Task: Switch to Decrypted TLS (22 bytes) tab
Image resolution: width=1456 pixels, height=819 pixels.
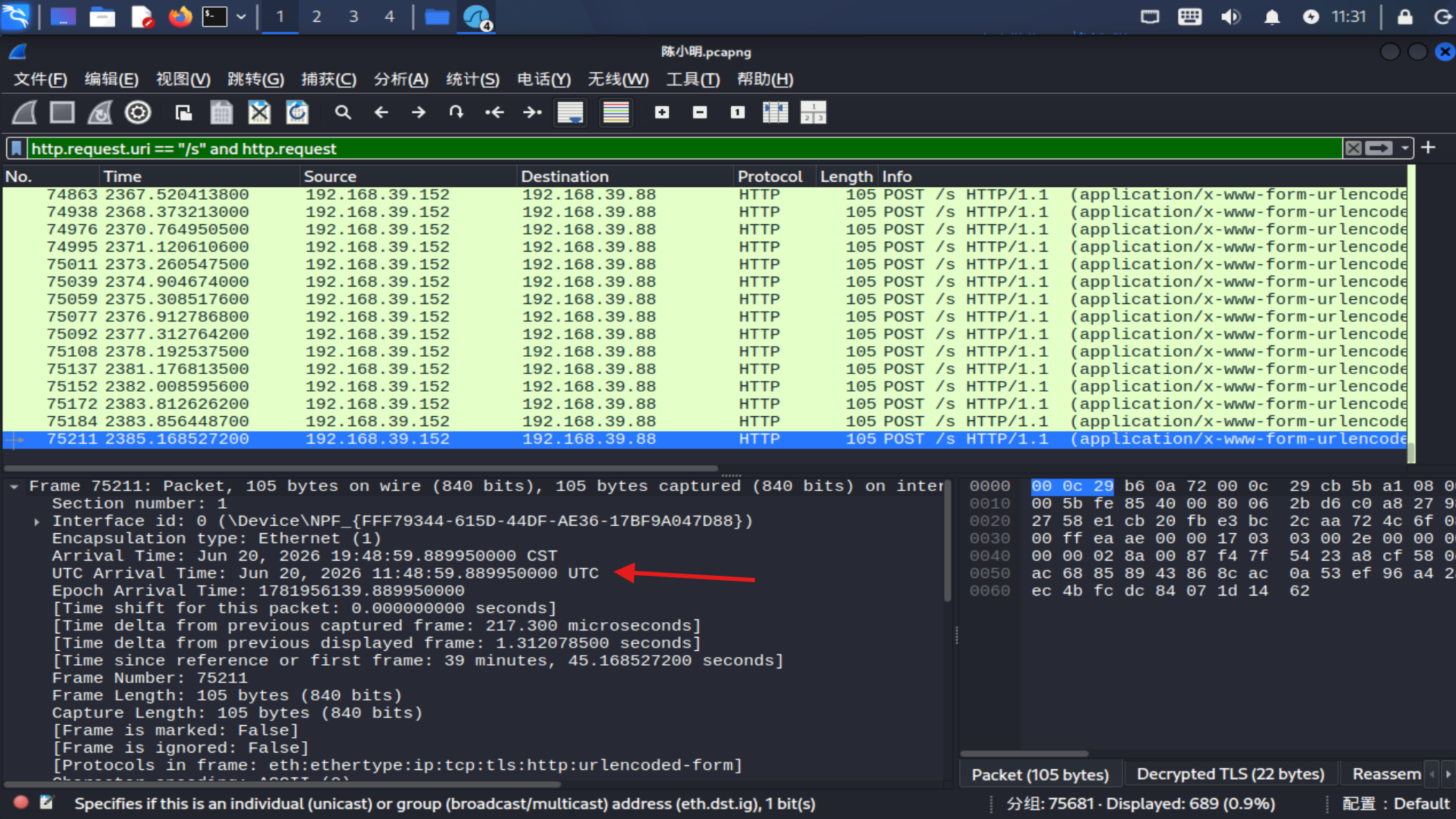Action: 1230,774
